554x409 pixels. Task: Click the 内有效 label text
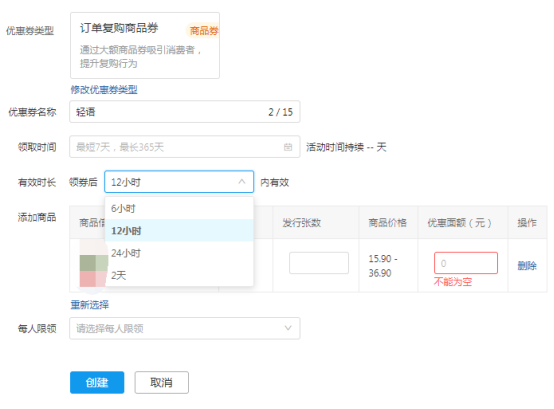coord(275,182)
